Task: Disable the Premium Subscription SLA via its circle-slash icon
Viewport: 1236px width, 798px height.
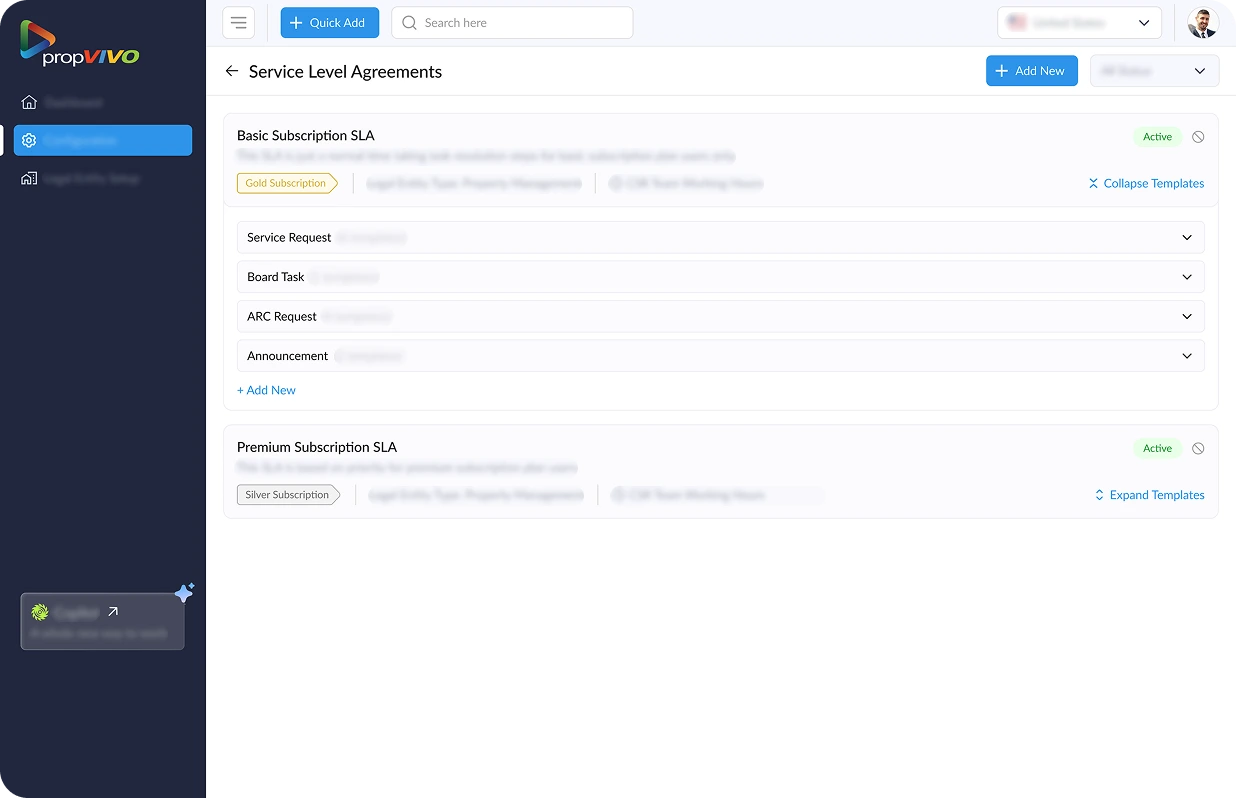Action: pos(1198,449)
